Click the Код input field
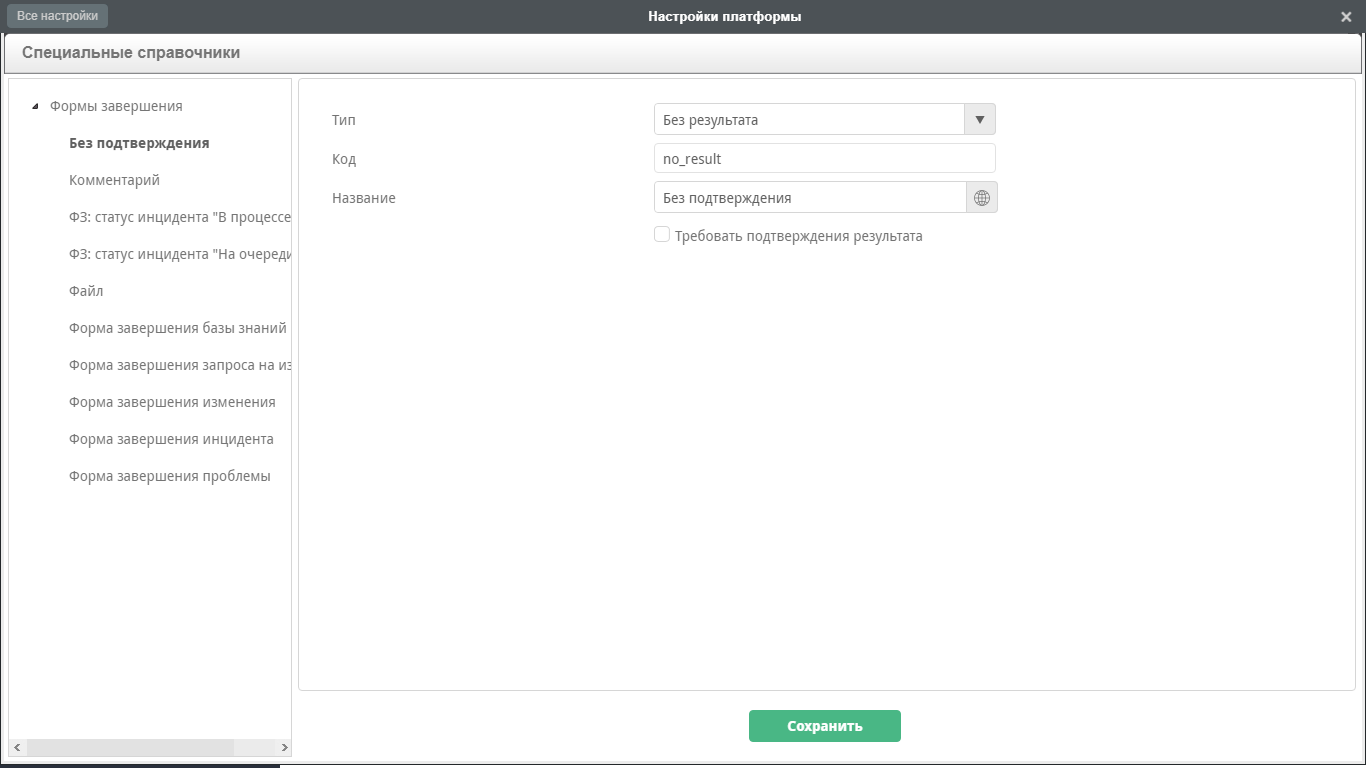Image resolution: width=1366 pixels, height=768 pixels. [x=825, y=159]
